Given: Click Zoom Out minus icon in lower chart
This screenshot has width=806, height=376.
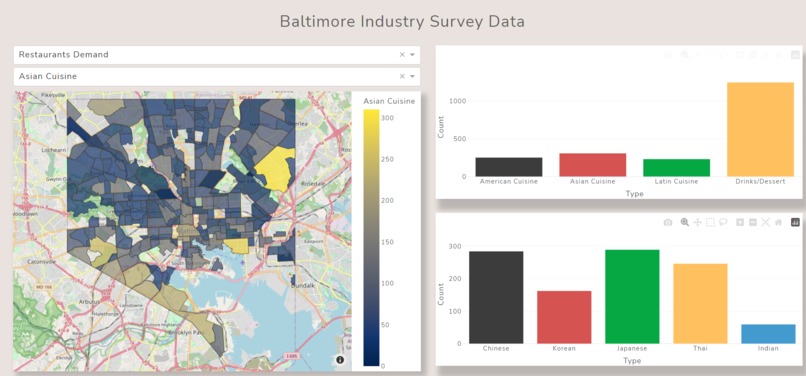Looking at the screenshot, I should (753, 222).
